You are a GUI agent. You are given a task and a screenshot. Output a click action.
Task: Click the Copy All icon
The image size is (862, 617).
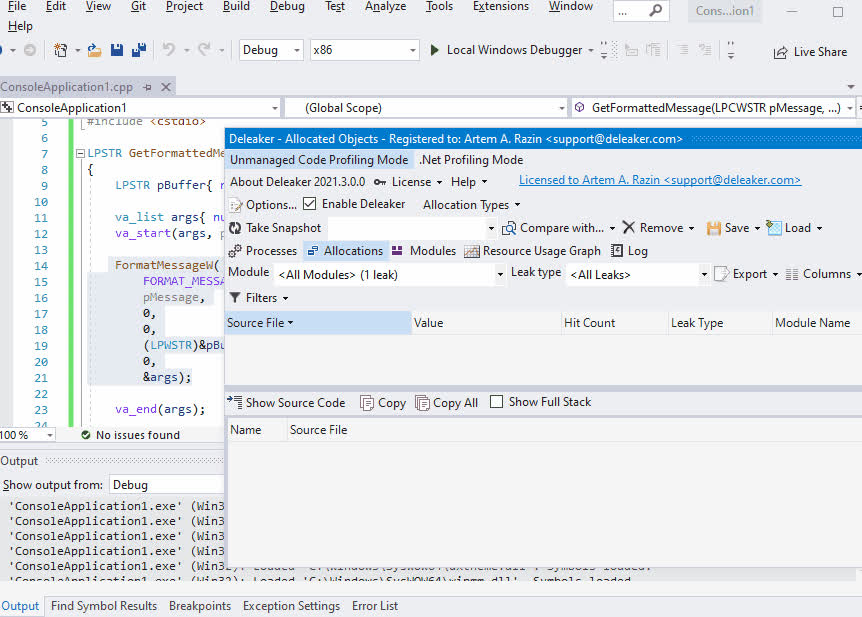point(422,403)
